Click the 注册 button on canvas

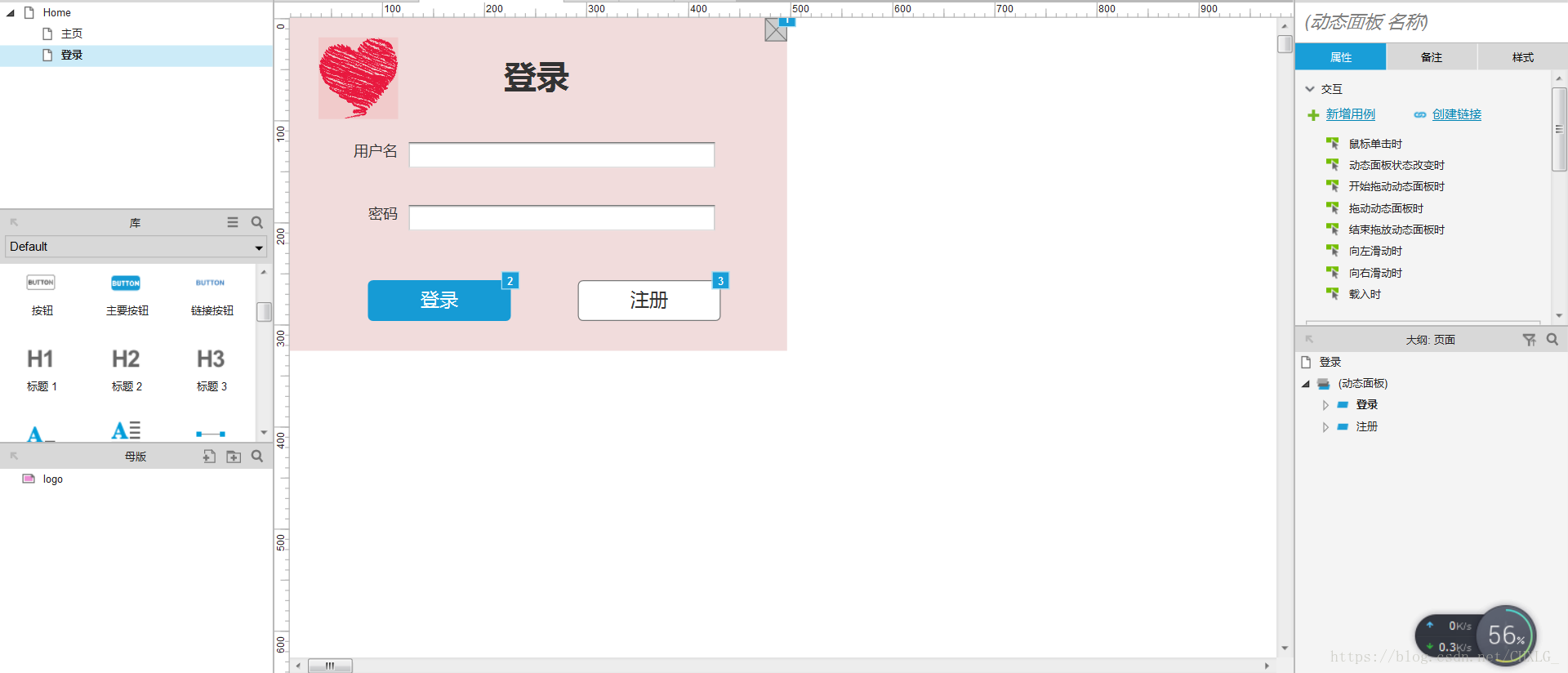(x=649, y=301)
